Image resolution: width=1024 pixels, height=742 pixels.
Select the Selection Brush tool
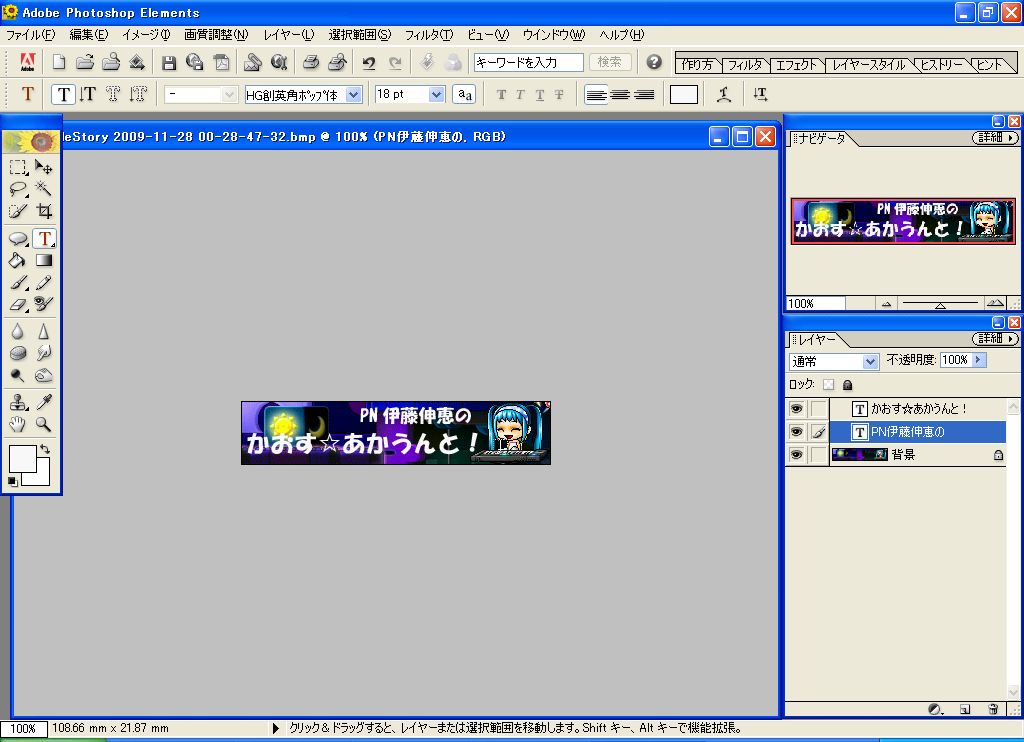(18, 211)
